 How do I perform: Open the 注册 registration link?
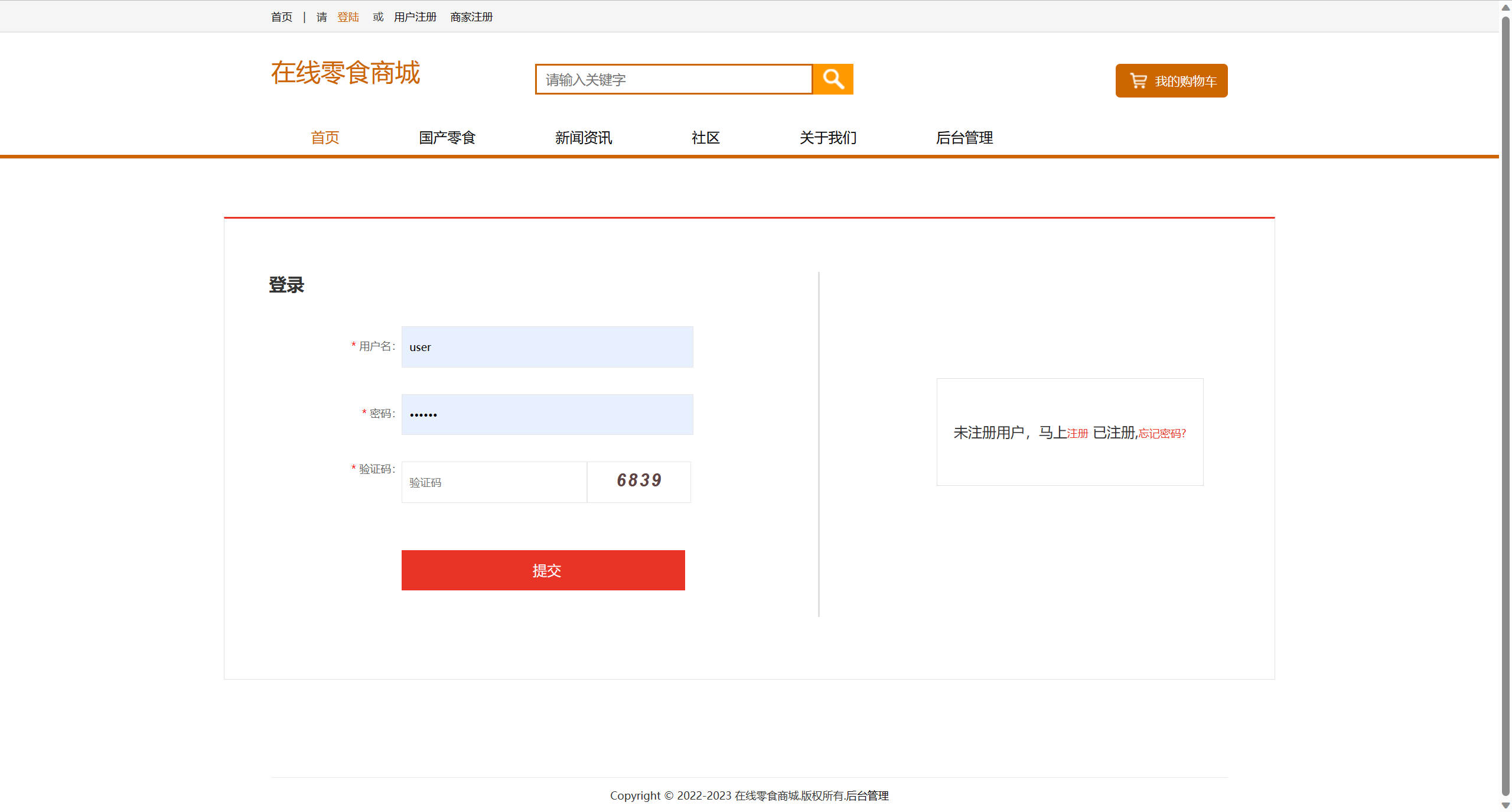click(1077, 433)
